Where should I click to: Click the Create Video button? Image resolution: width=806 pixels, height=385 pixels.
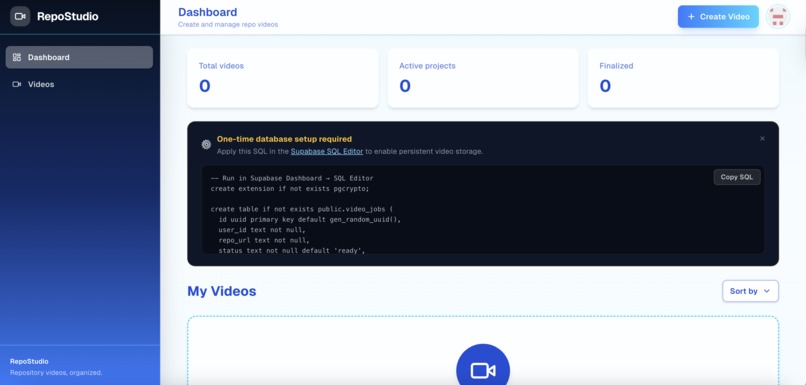718,16
